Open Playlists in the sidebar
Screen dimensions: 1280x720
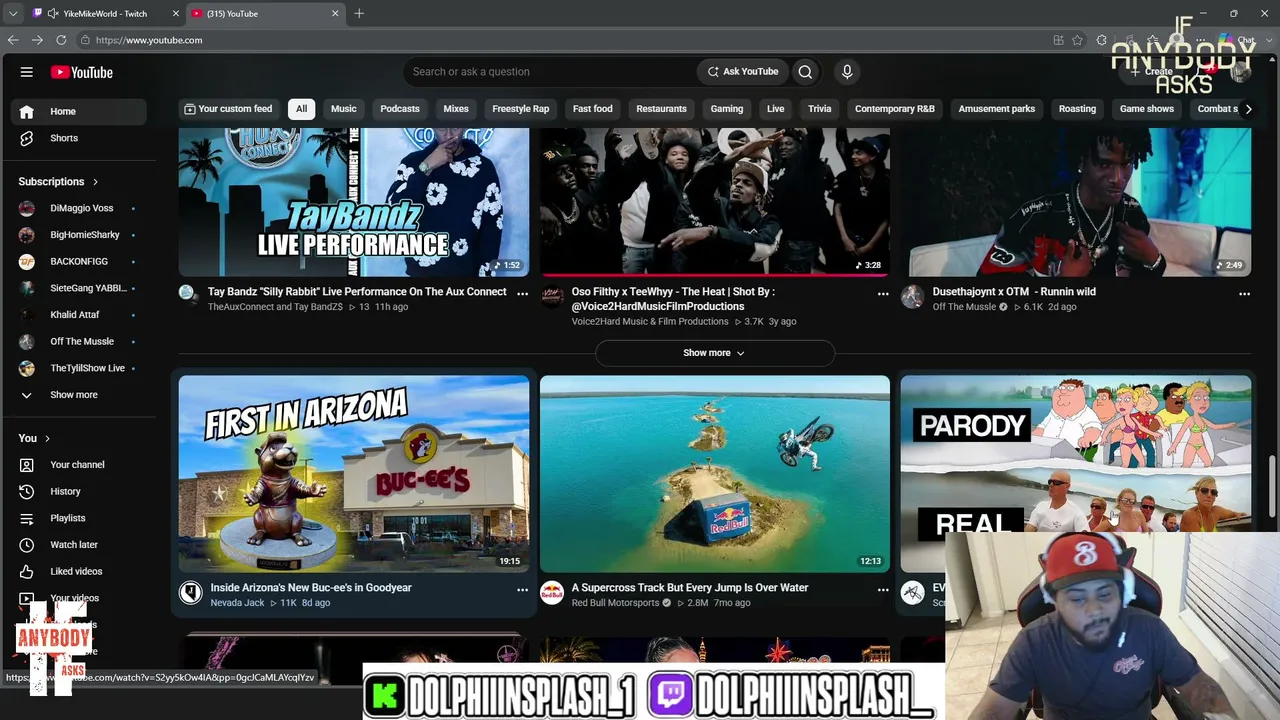[79, 518]
